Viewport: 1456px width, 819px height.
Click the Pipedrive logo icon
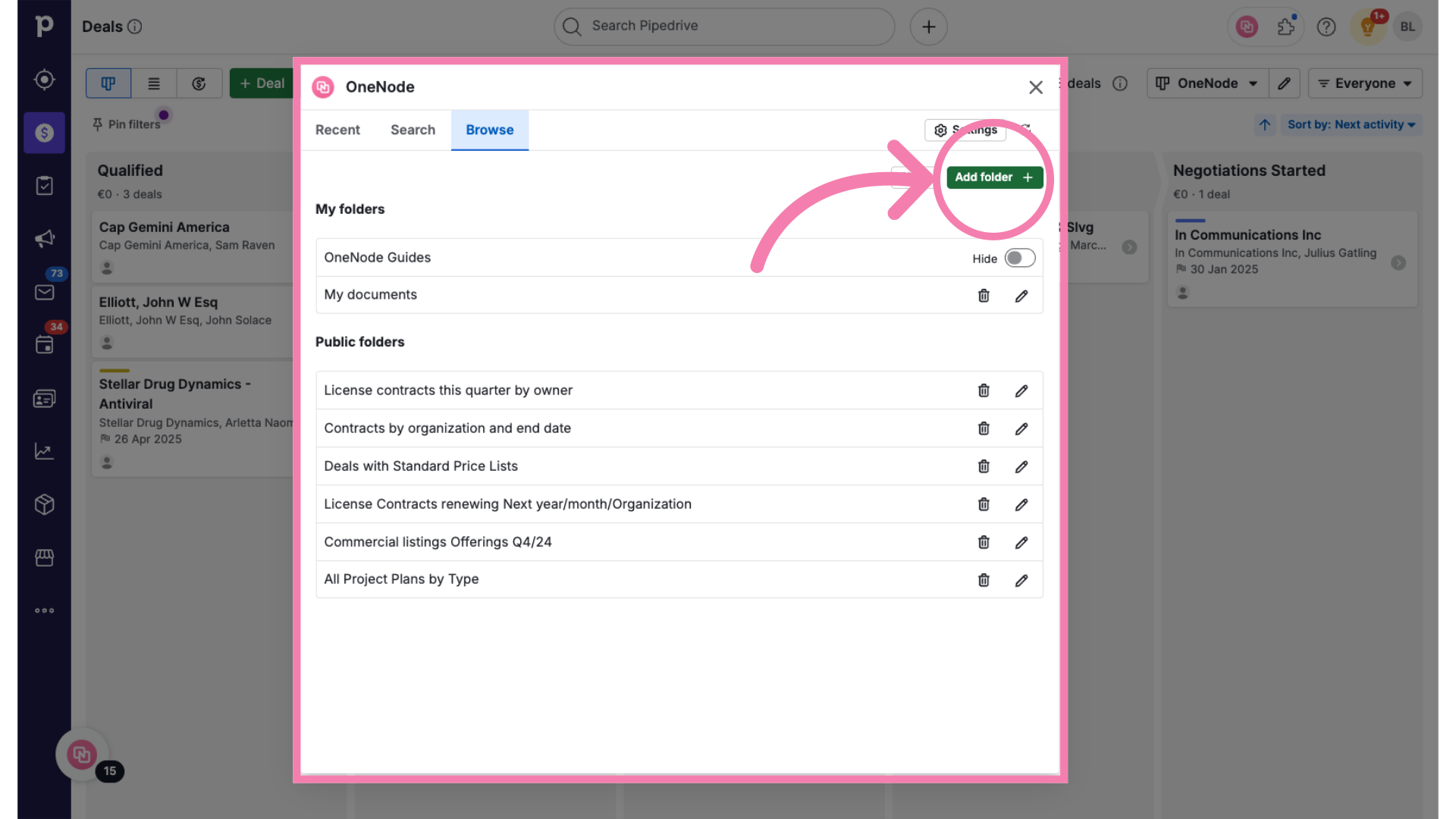(44, 26)
